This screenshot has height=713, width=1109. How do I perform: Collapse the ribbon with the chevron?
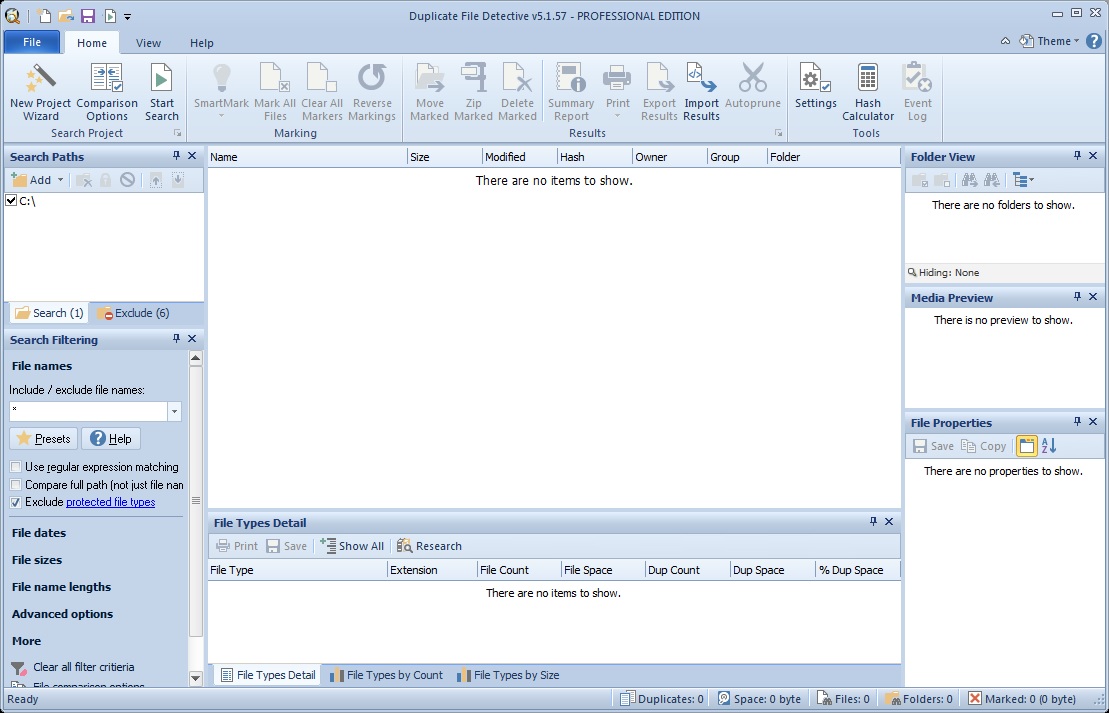click(x=1005, y=41)
